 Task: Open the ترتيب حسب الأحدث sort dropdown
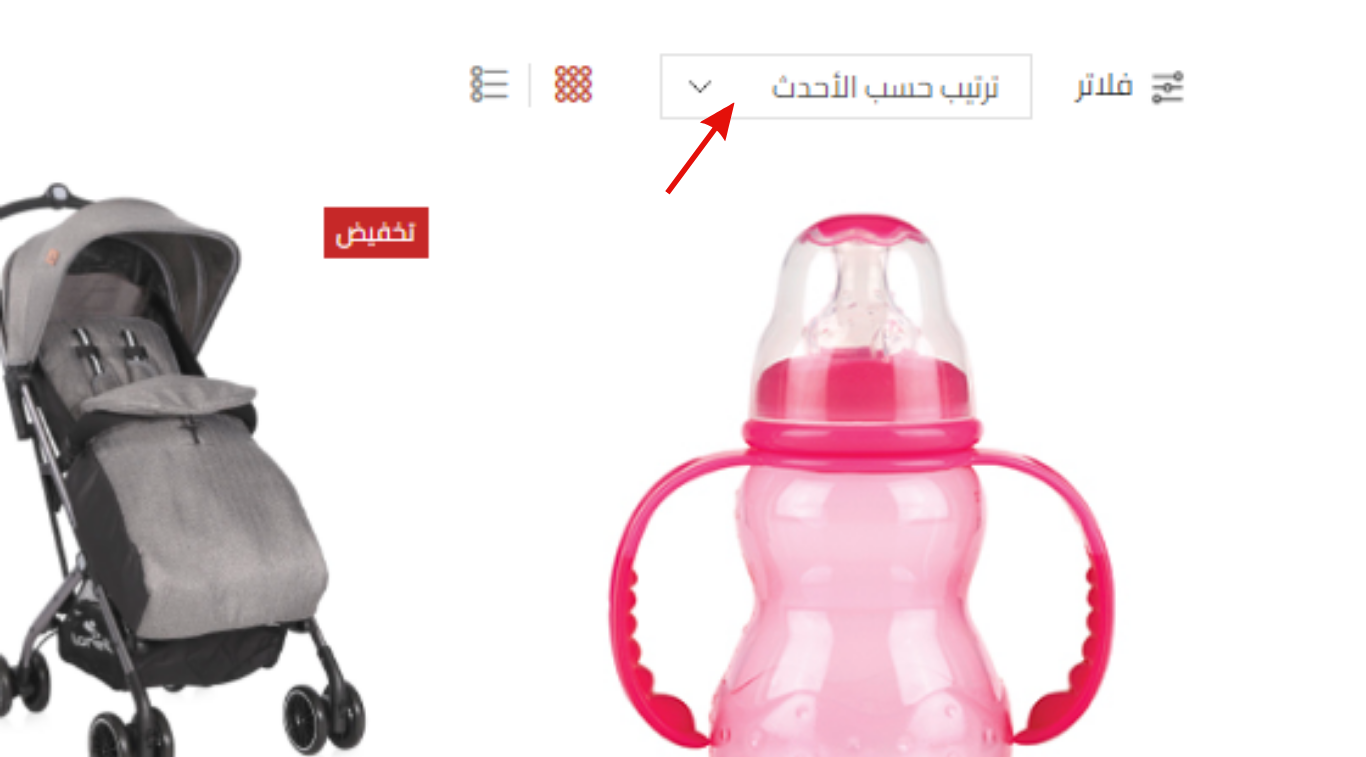(x=845, y=86)
